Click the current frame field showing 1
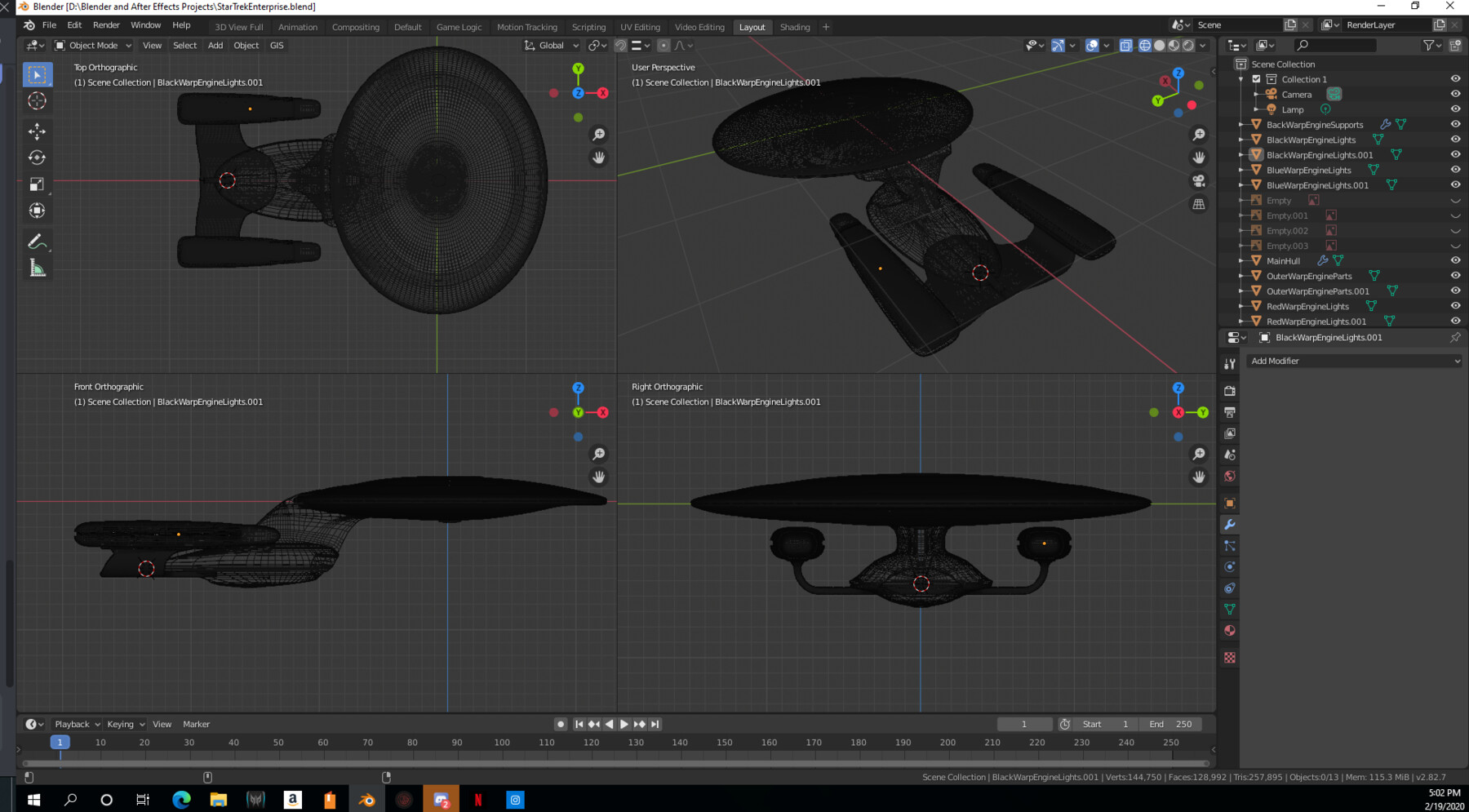1469x812 pixels. (1024, 724)
